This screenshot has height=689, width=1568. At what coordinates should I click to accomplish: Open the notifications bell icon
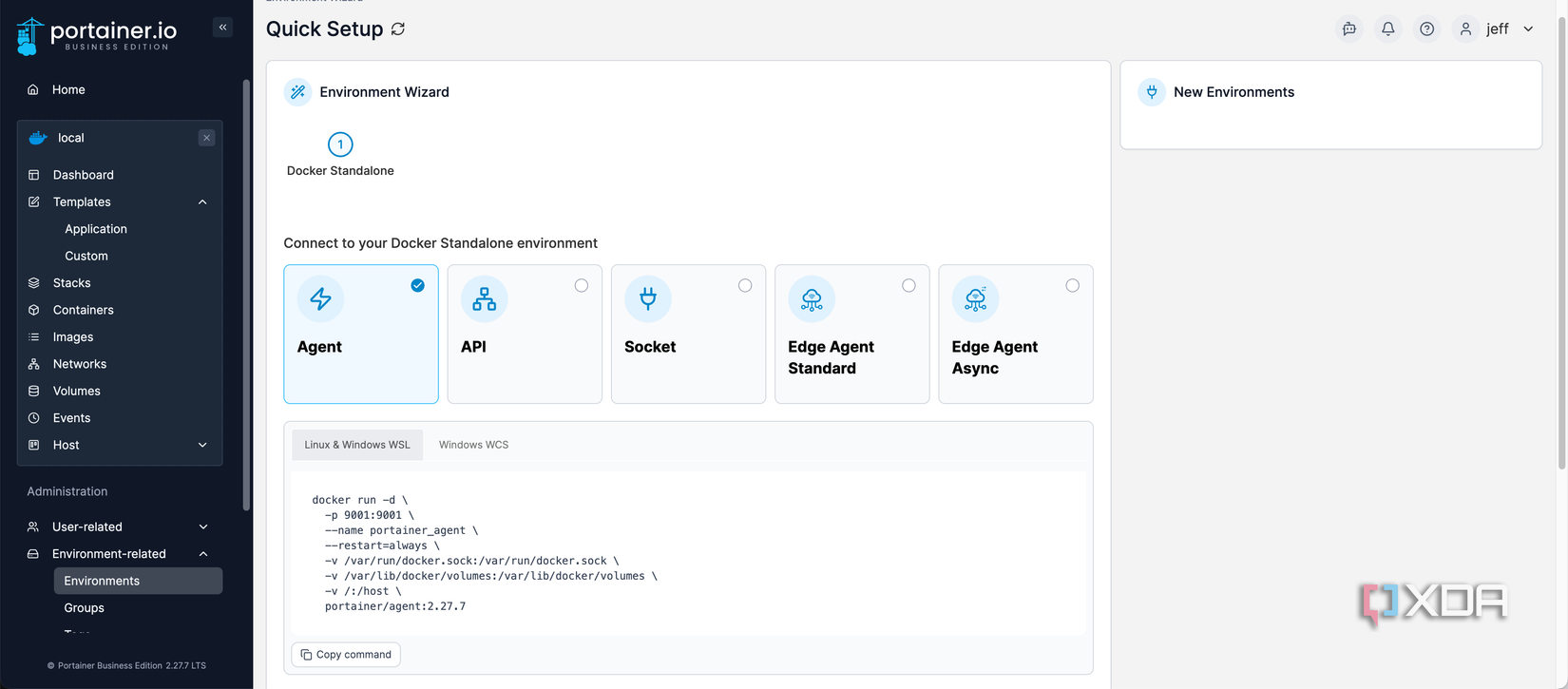pyautogui.click(x=1387, y=29)
